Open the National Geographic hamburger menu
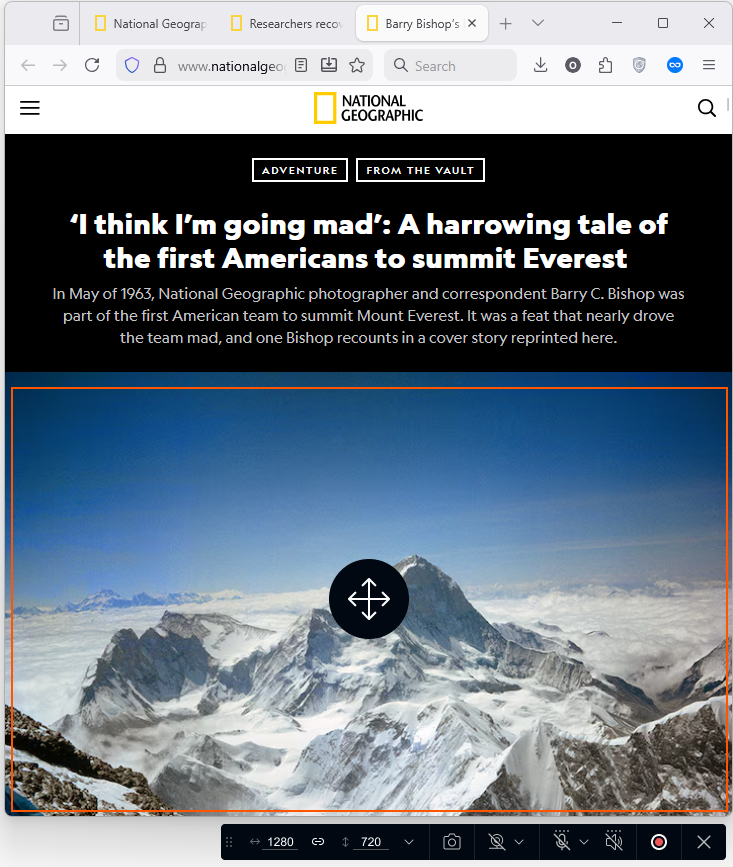 30,108
